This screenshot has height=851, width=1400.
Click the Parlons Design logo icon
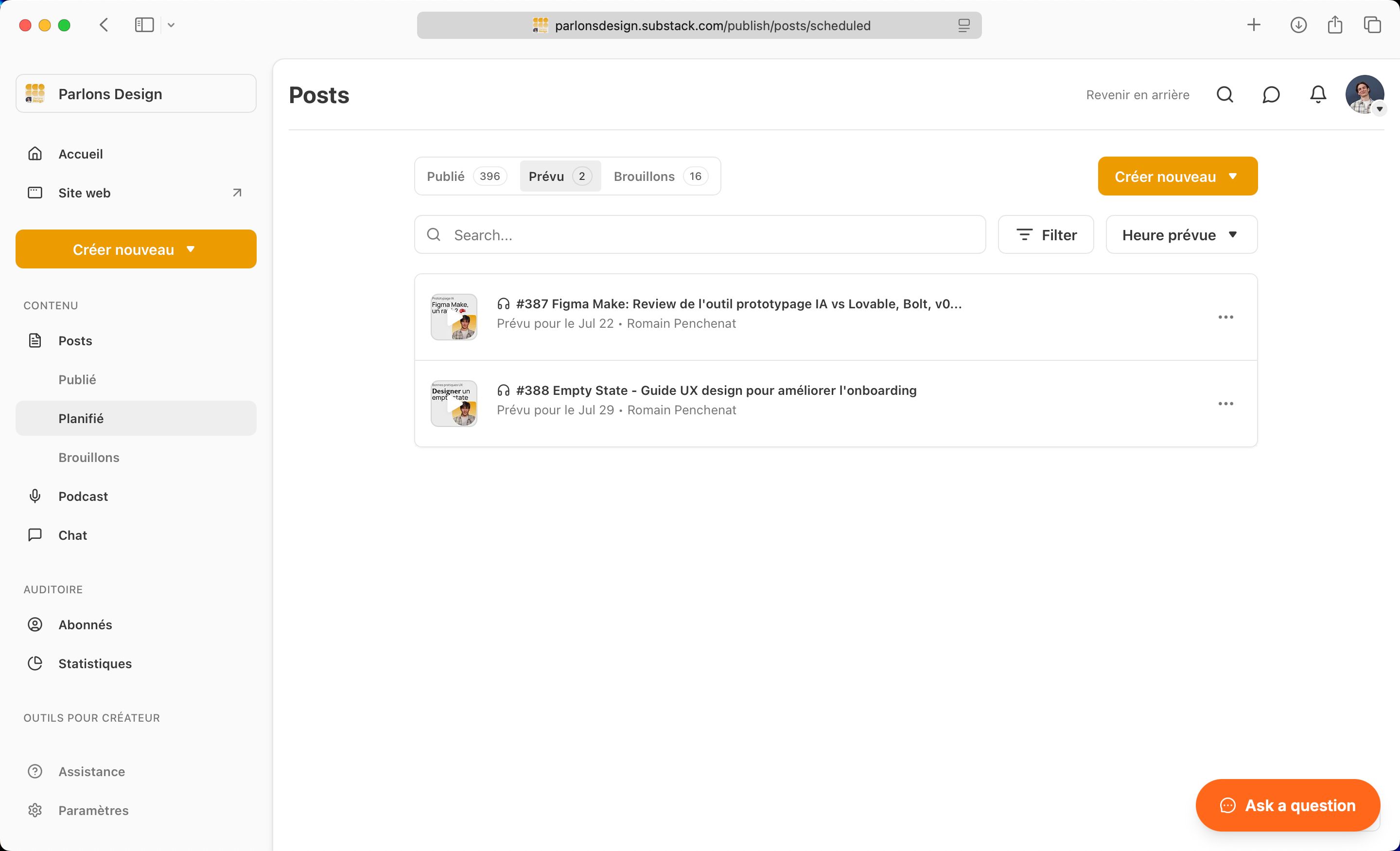click(35, 93)
